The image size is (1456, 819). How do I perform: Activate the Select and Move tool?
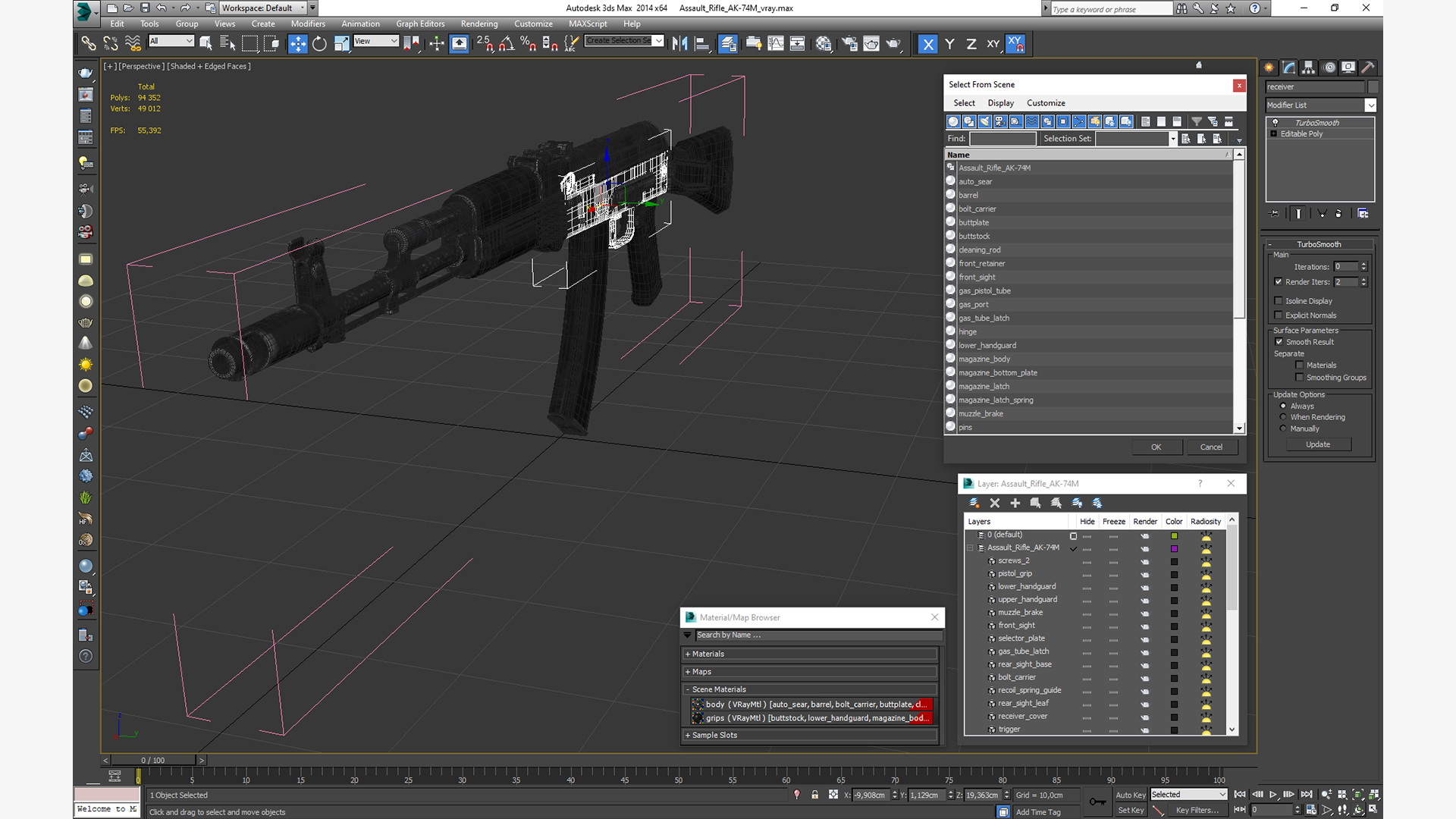[298, 44]
